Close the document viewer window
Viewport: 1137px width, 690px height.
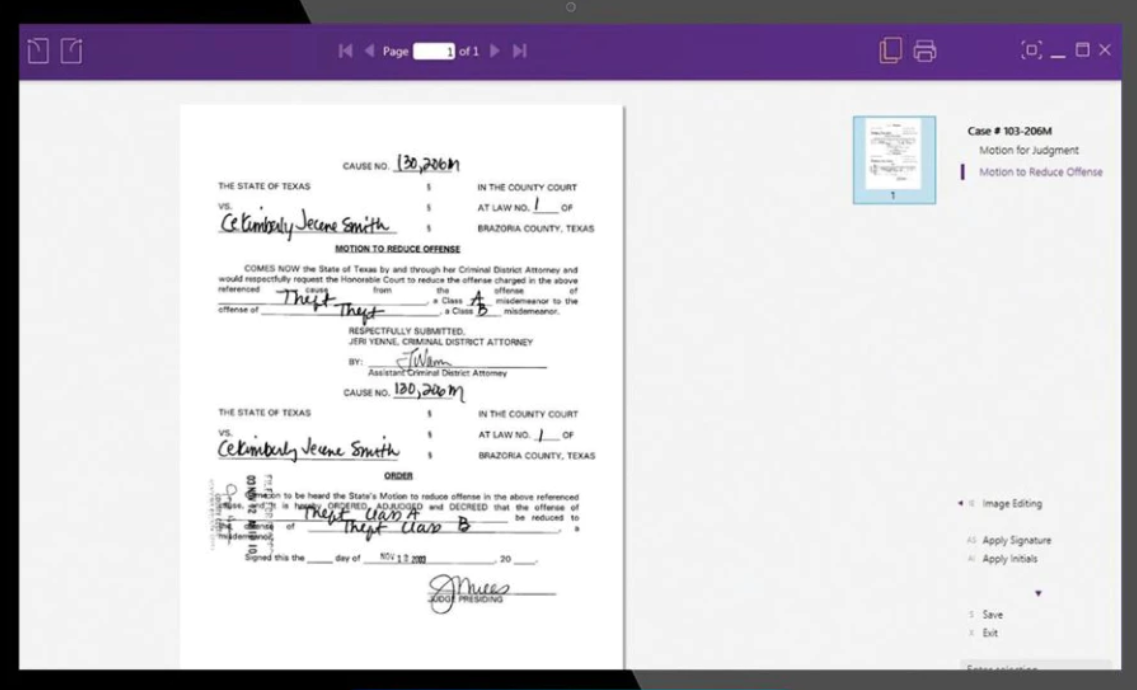click(x=1105, y=49)
